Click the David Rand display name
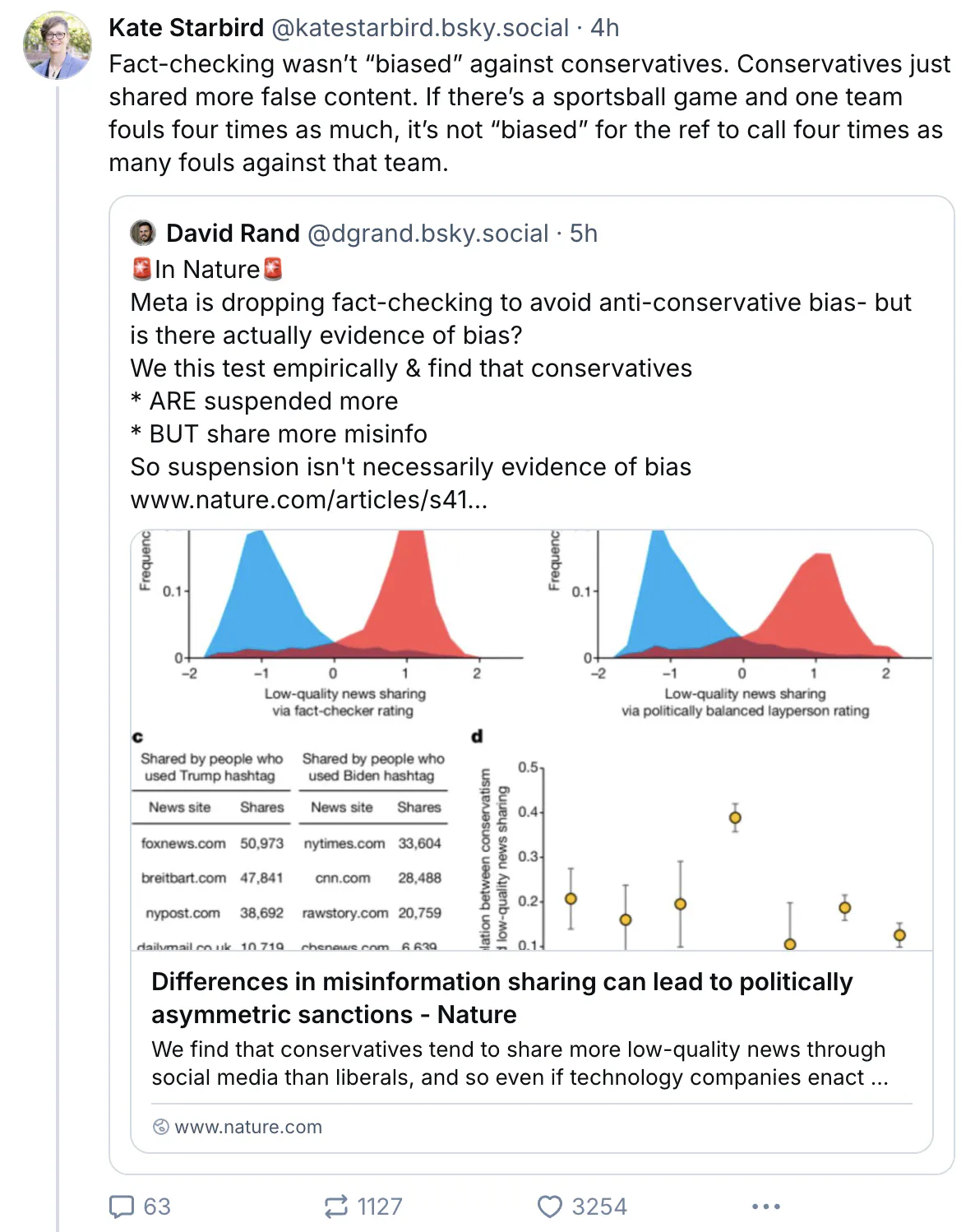Image resolution: width=975 pixels, height=1232 pixels. 233,234
